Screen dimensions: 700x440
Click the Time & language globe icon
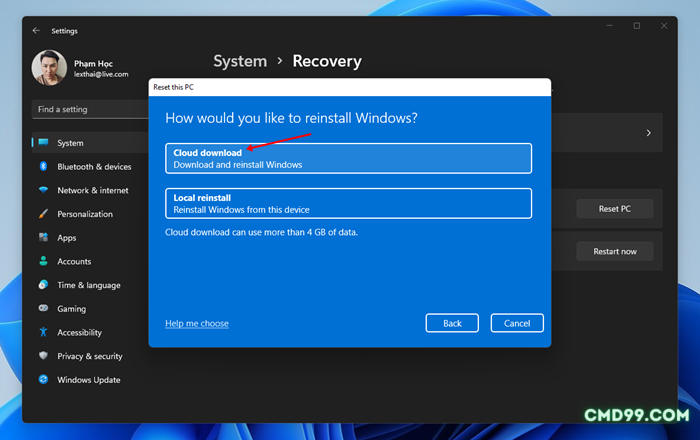(43, 285)
